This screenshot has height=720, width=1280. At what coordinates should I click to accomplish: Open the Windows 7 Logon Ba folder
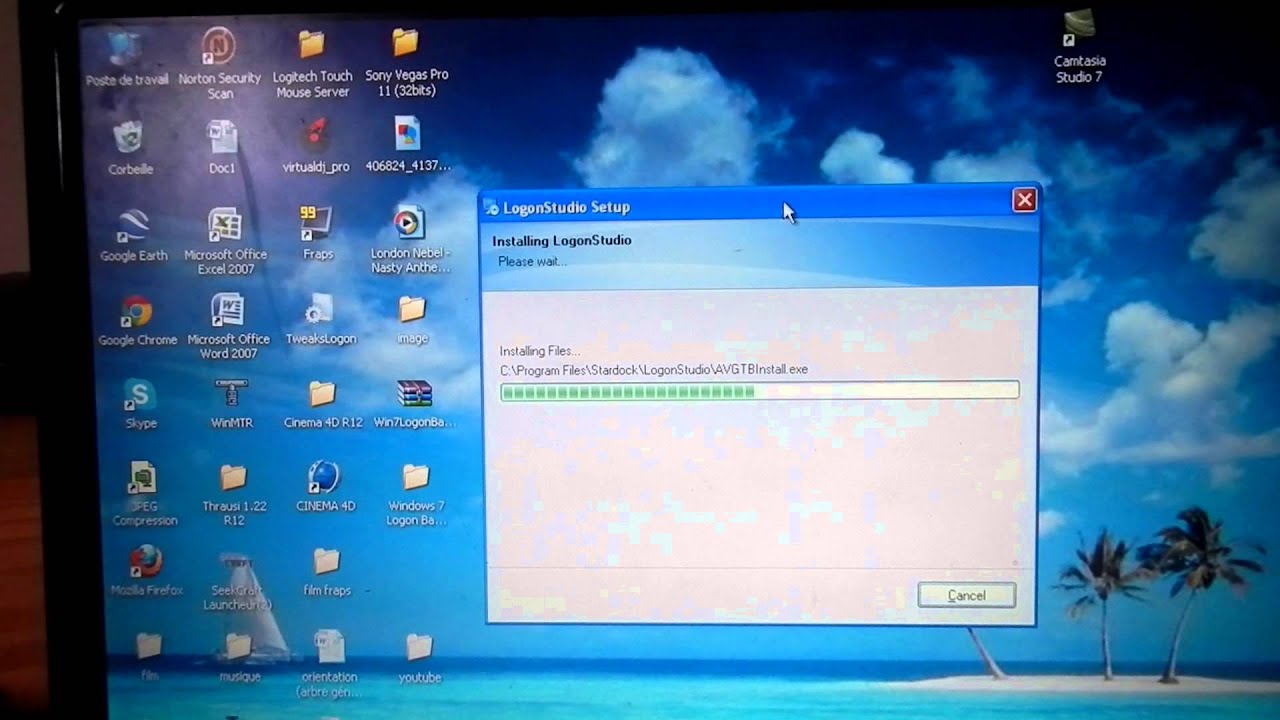pyautogui.click(x=416, y=476)
